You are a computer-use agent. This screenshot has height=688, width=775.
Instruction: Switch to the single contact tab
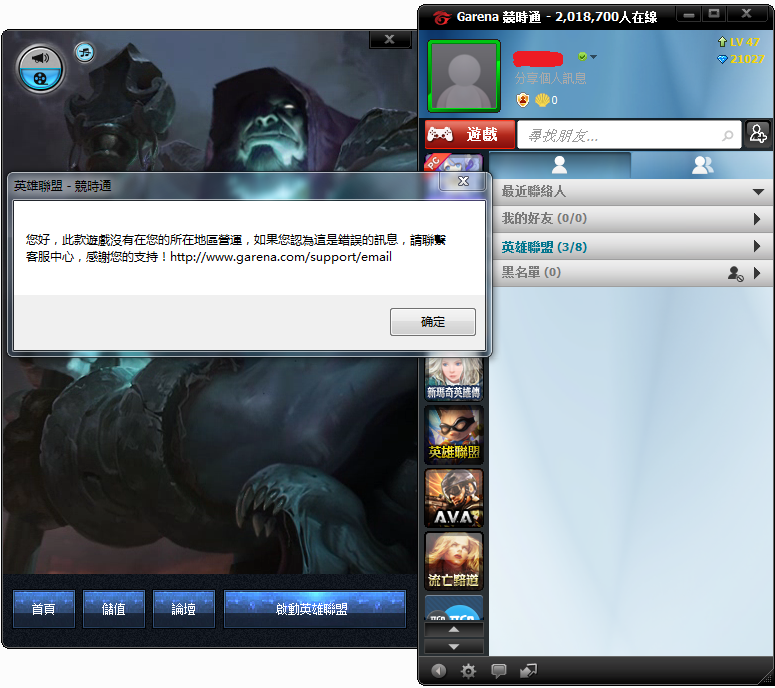click(560, 165)
